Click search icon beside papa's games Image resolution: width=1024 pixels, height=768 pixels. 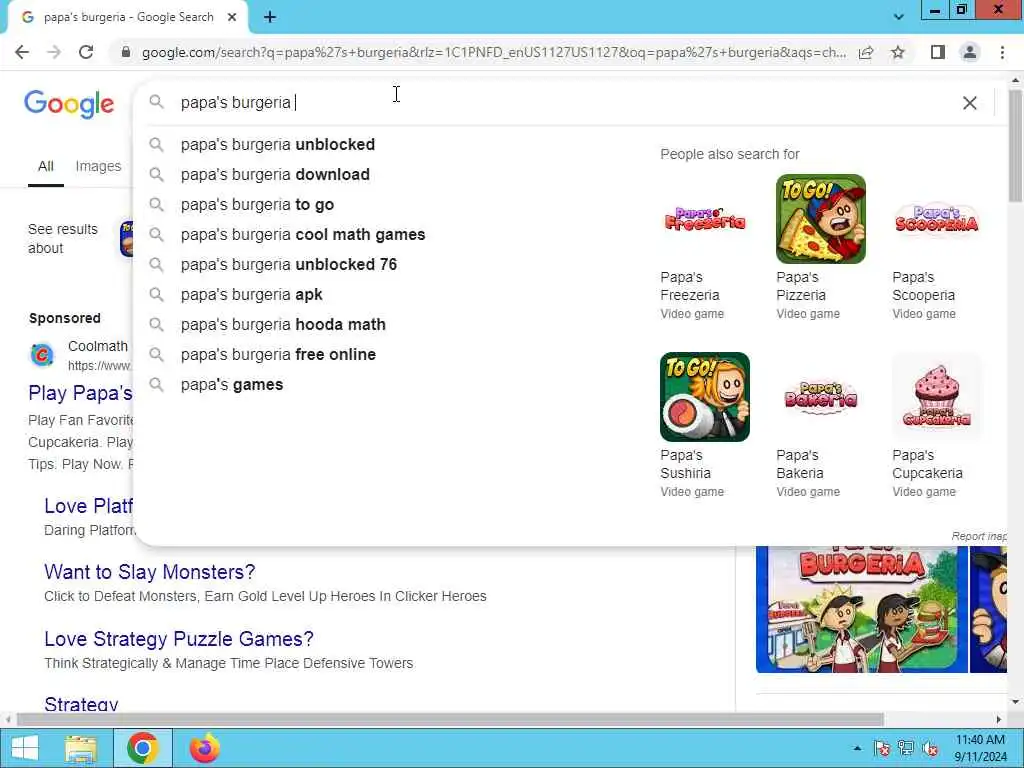(156, 384)
